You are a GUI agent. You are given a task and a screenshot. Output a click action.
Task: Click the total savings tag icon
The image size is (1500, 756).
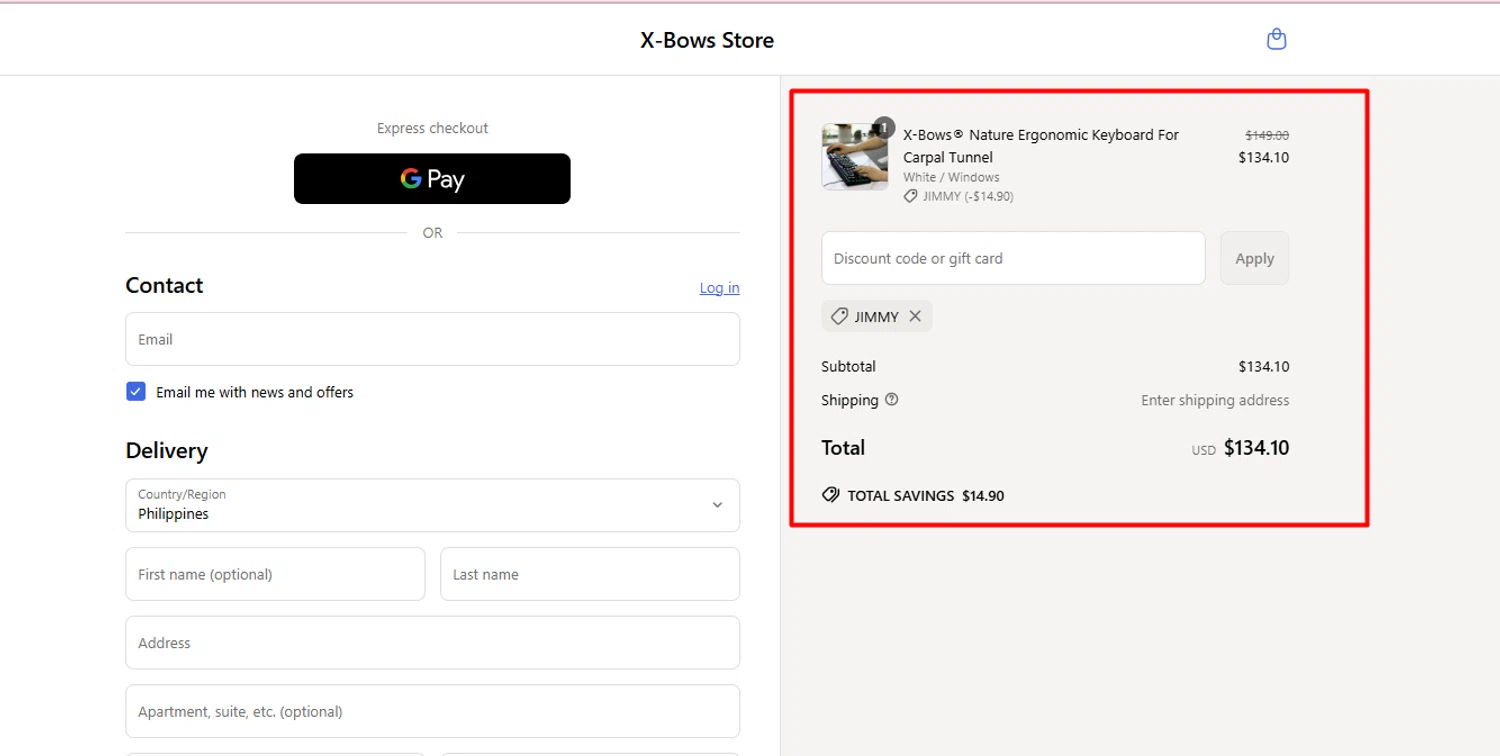click(830, 495)
